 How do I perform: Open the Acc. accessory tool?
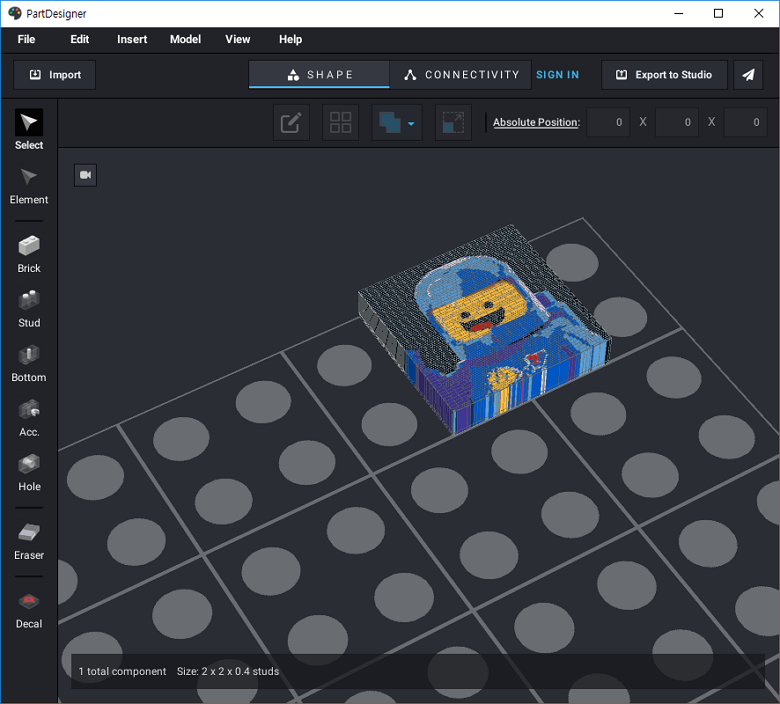(29, 418)
